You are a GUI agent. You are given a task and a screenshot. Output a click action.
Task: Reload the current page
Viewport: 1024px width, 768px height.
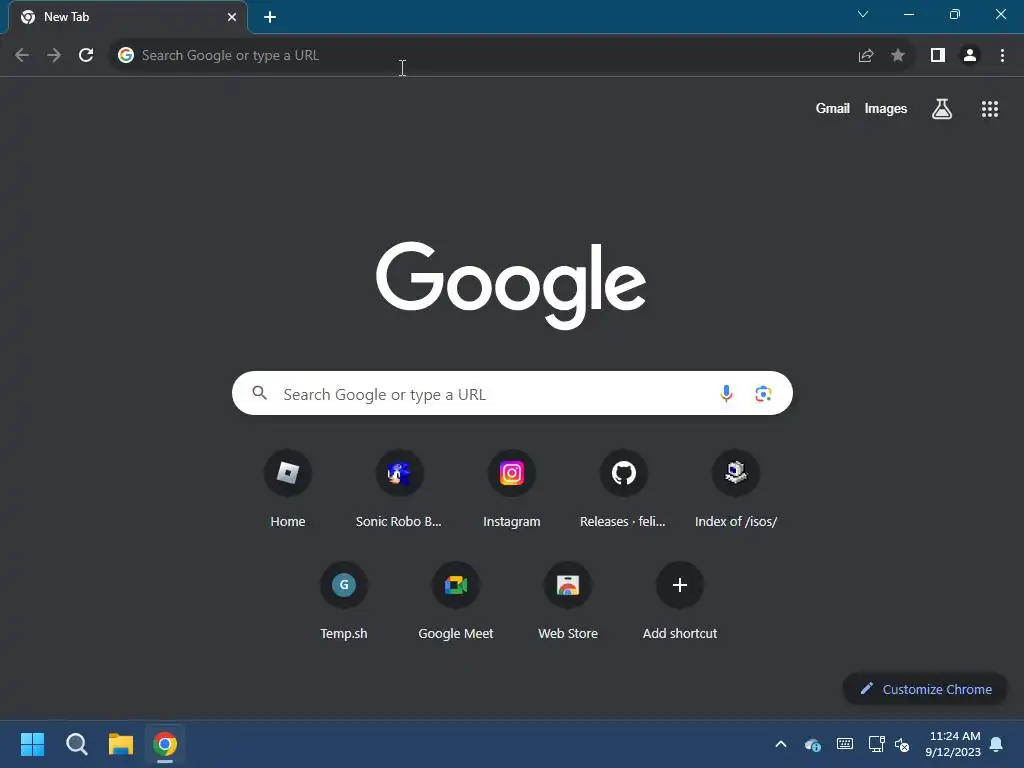[86, 55]
